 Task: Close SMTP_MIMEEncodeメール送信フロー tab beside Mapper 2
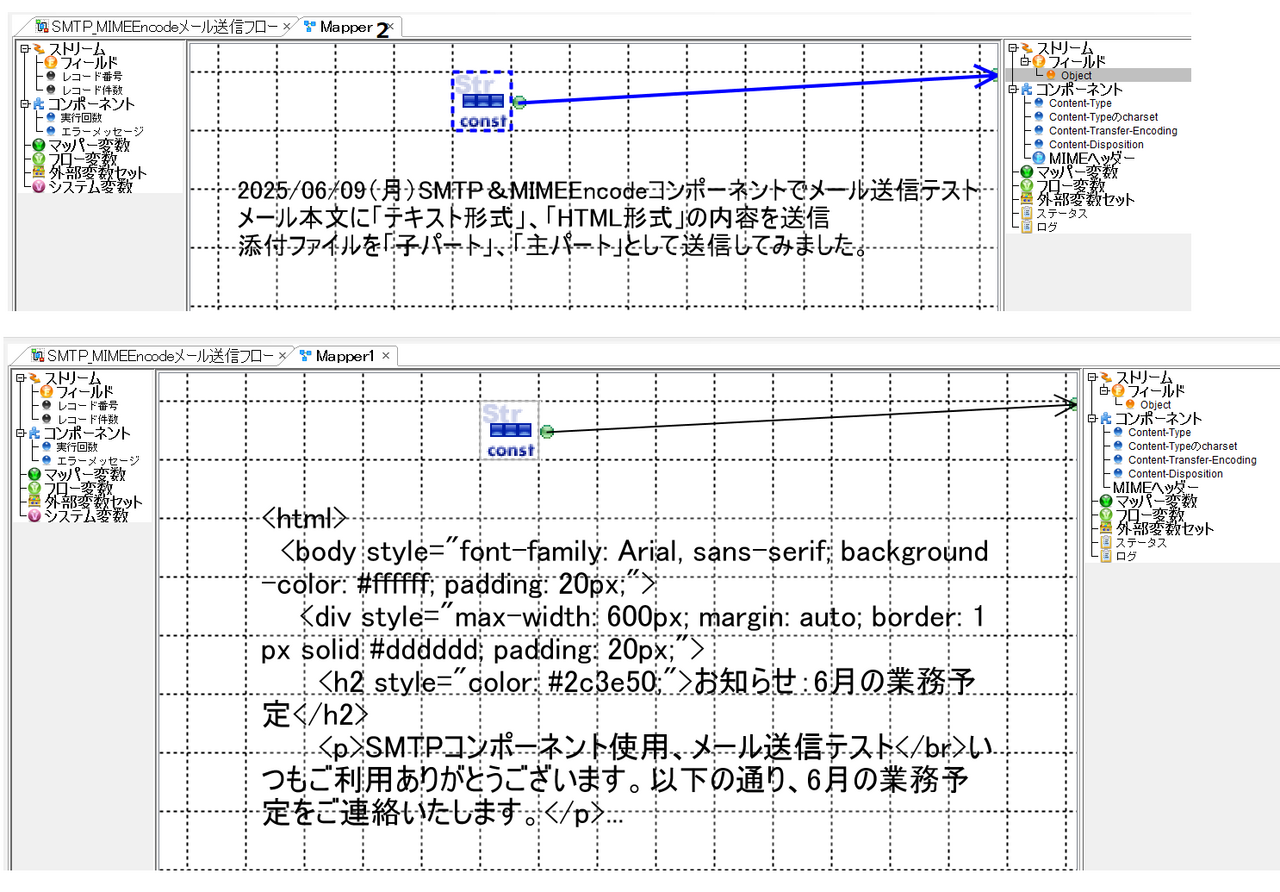[x=287, y=27]
